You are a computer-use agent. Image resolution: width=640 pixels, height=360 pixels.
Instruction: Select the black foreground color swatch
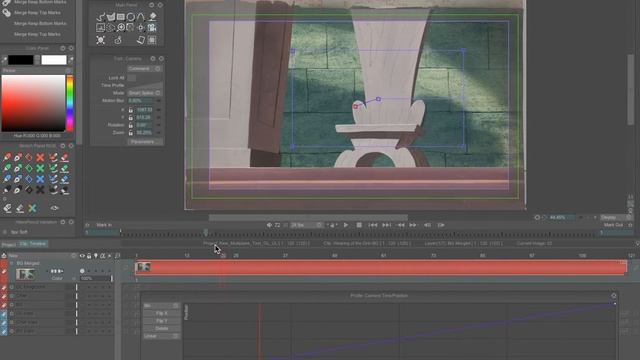point(20,60)
